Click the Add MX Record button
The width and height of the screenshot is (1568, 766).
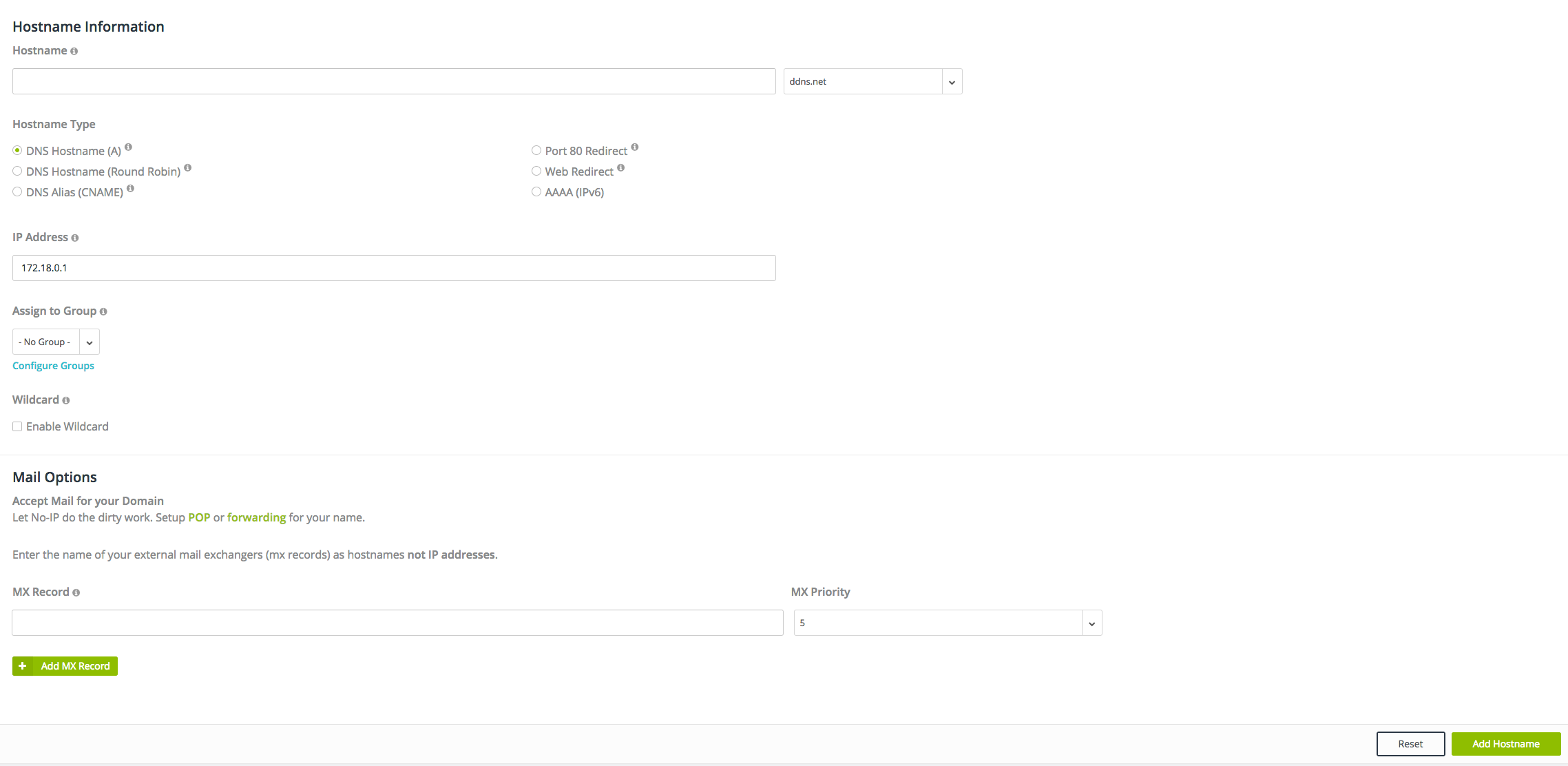[64, 666]
